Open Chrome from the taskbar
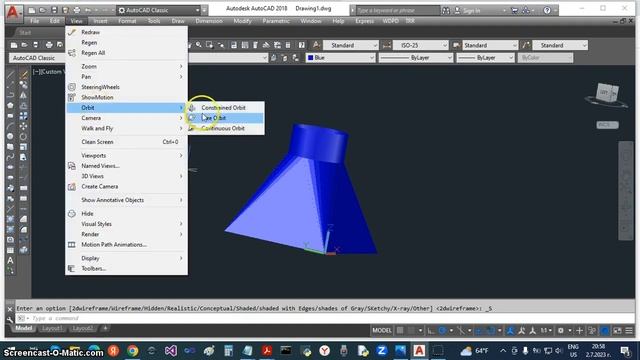The height and width of the screenshot is (360, 640). pyautogui.click(x=133, y=351)
